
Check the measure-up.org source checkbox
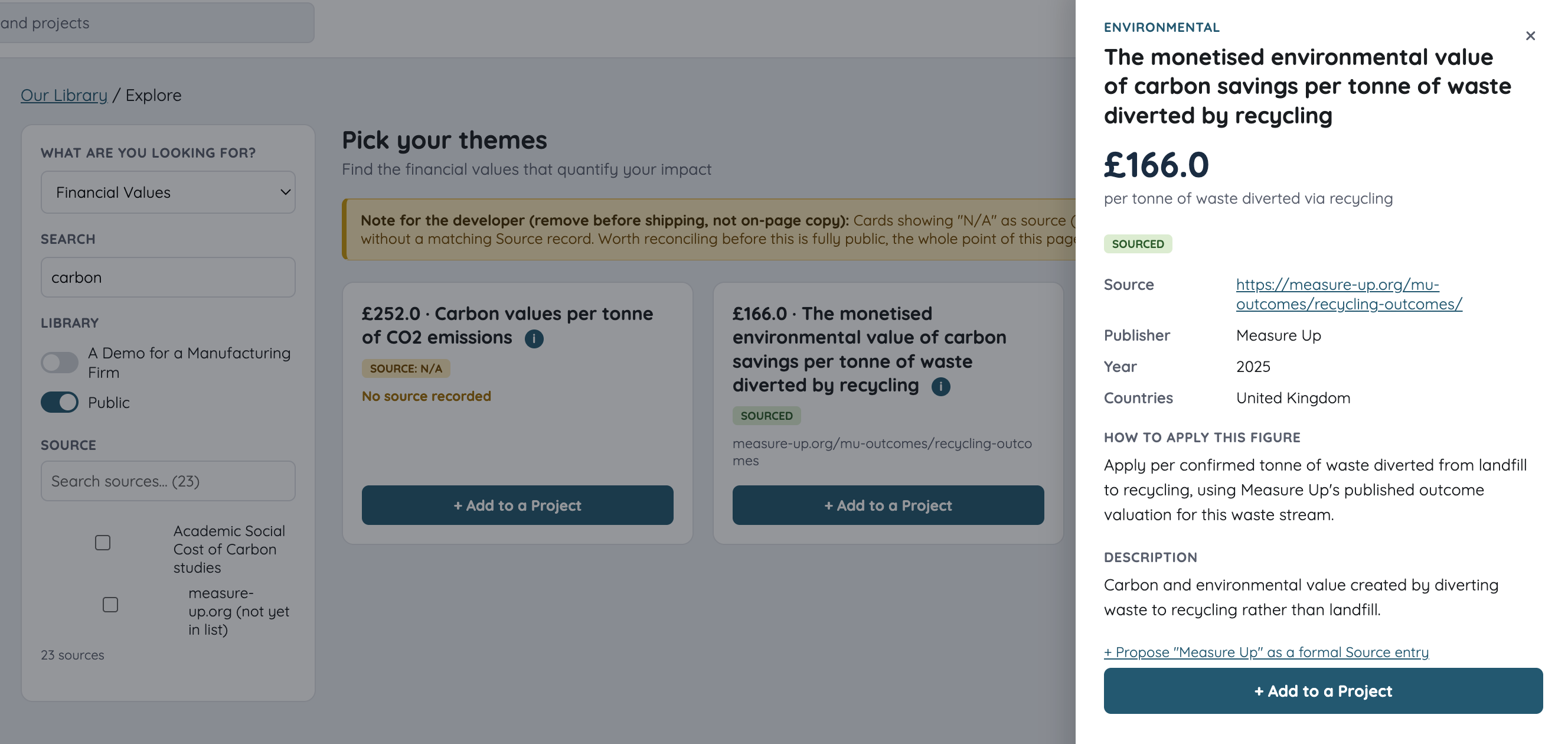[110, 605]
